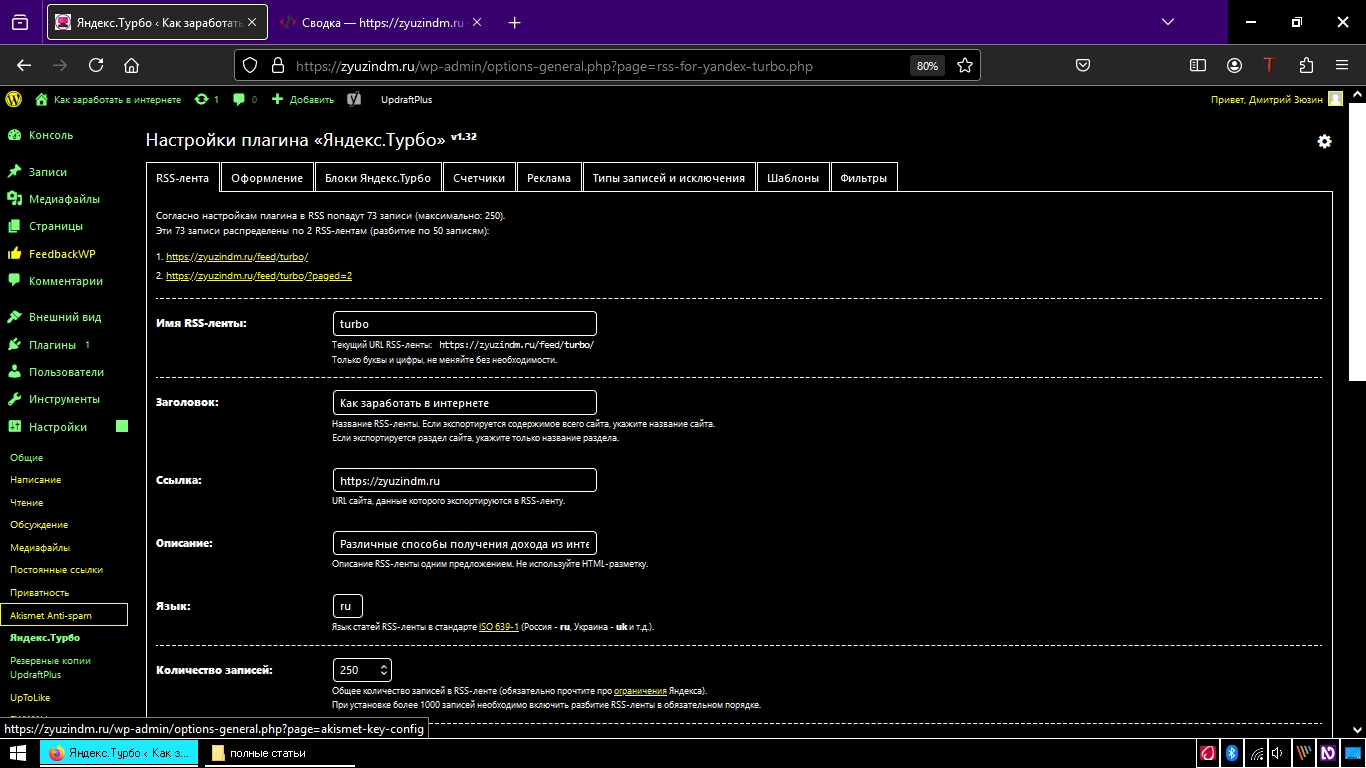Open Консоль dashboard menu

51,135
